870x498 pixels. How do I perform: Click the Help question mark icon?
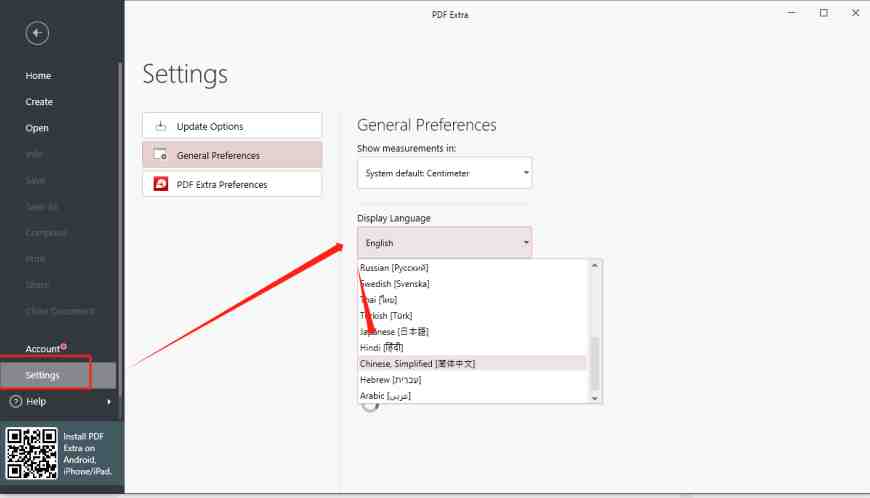15,401
